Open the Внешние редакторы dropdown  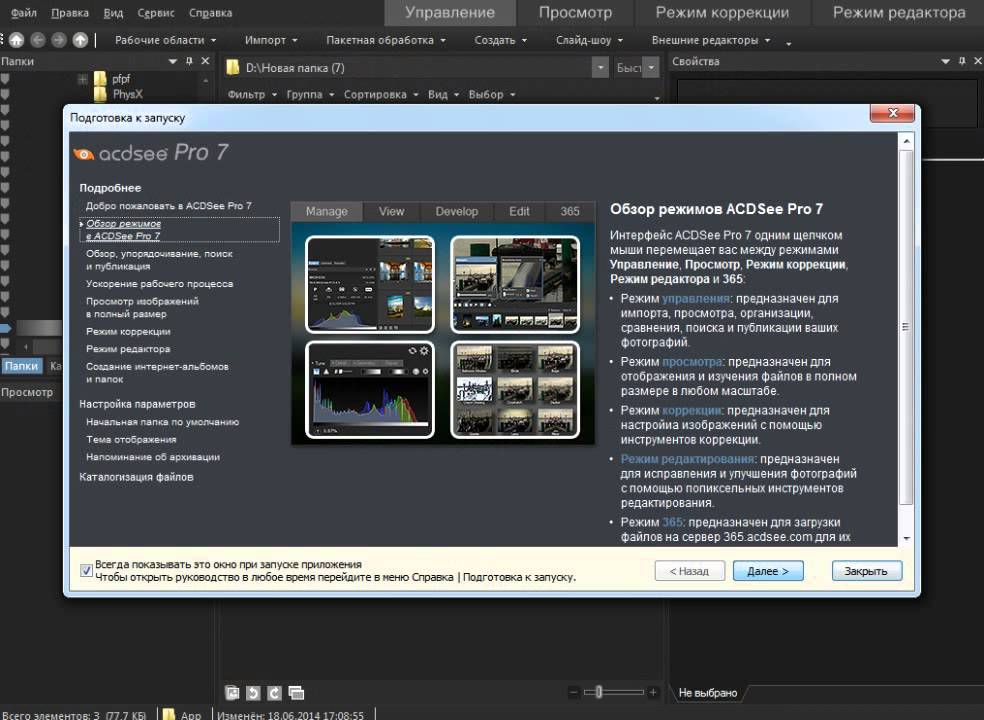(x=710, y=40)
